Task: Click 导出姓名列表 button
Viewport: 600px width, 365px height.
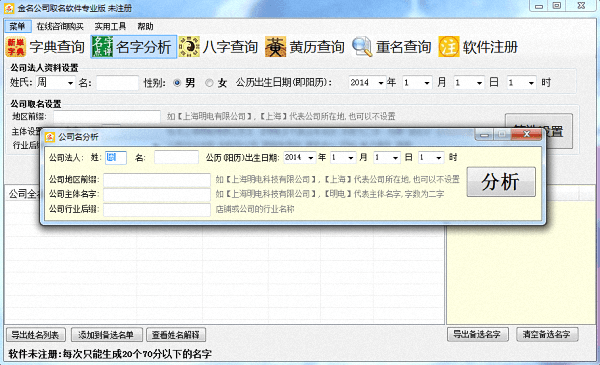Action: click(x=36, y=335)
